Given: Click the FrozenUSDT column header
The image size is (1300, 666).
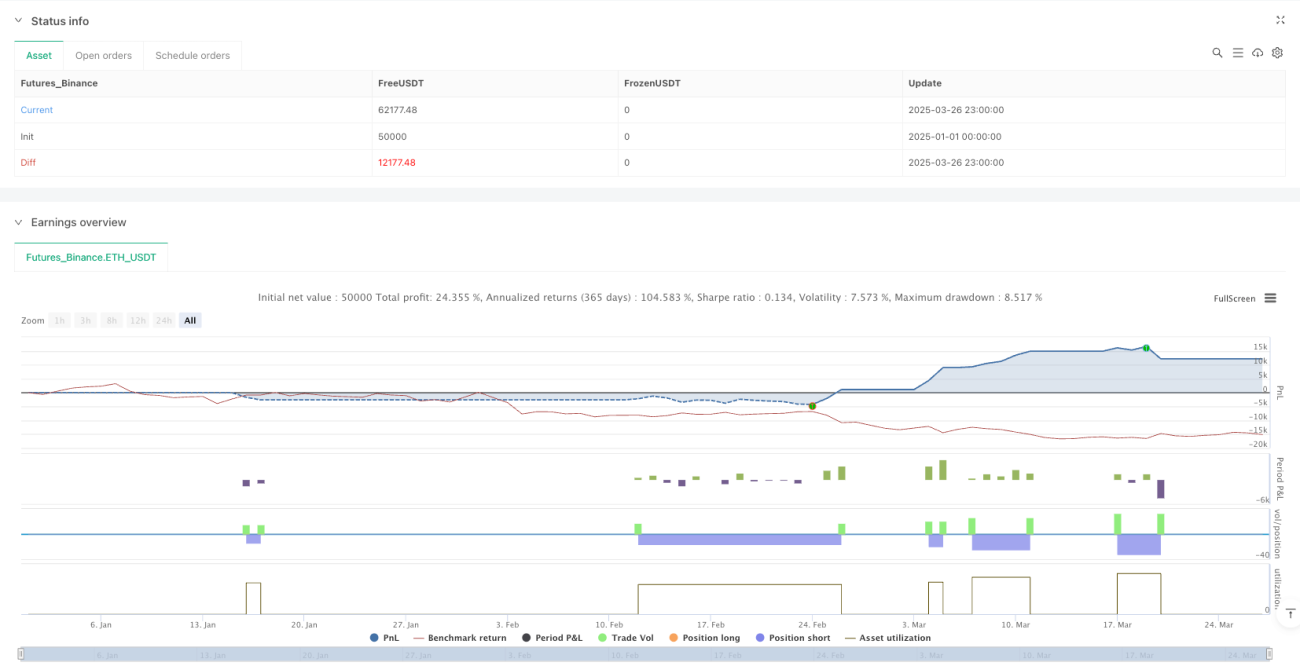Looking at the screenshot, I should pos(652,83).
